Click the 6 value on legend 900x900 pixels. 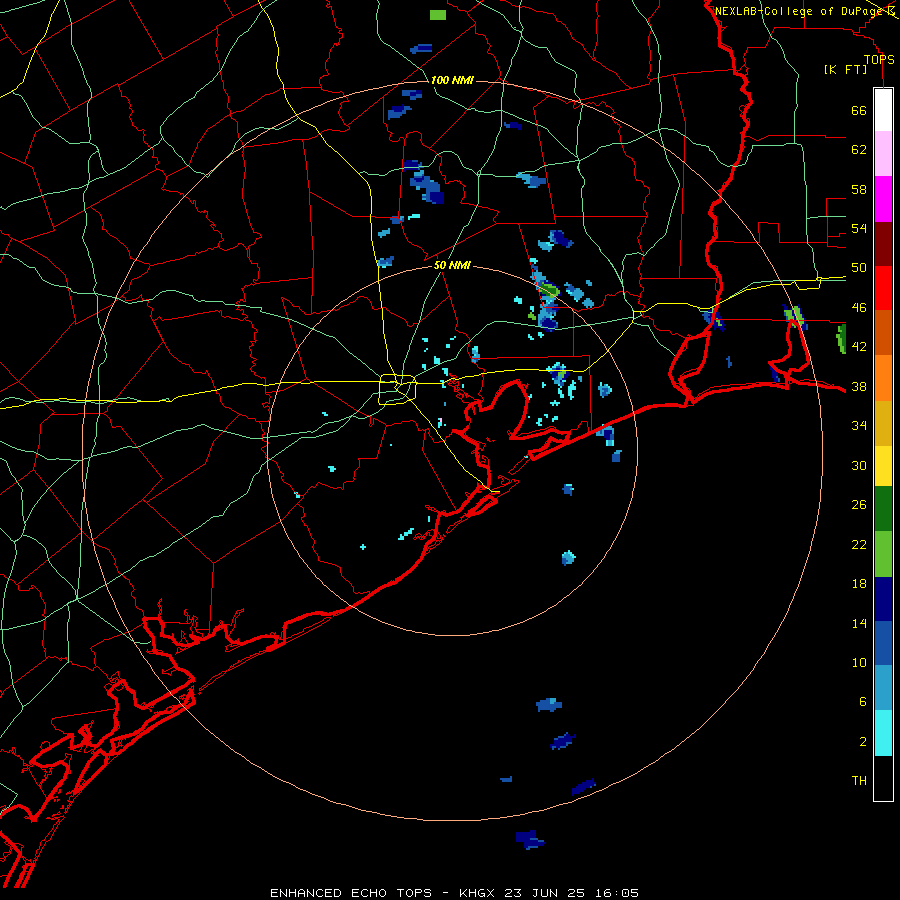pos(863,702)
